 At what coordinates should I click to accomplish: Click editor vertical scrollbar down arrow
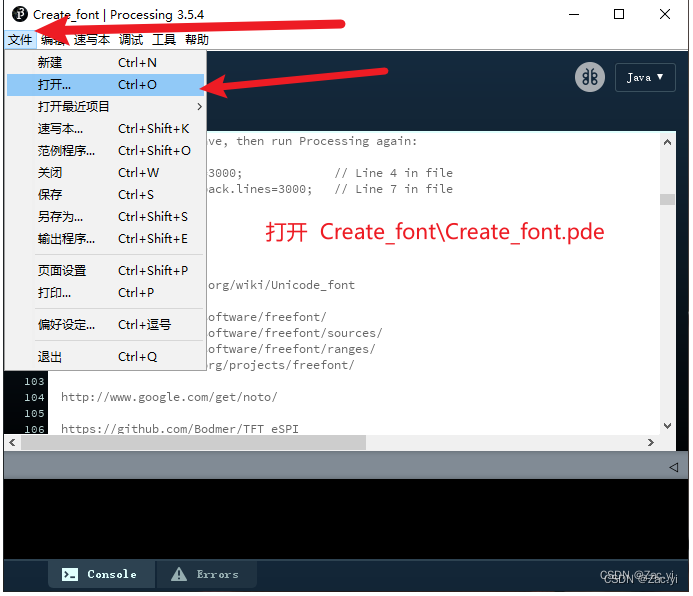pos(667,426)
